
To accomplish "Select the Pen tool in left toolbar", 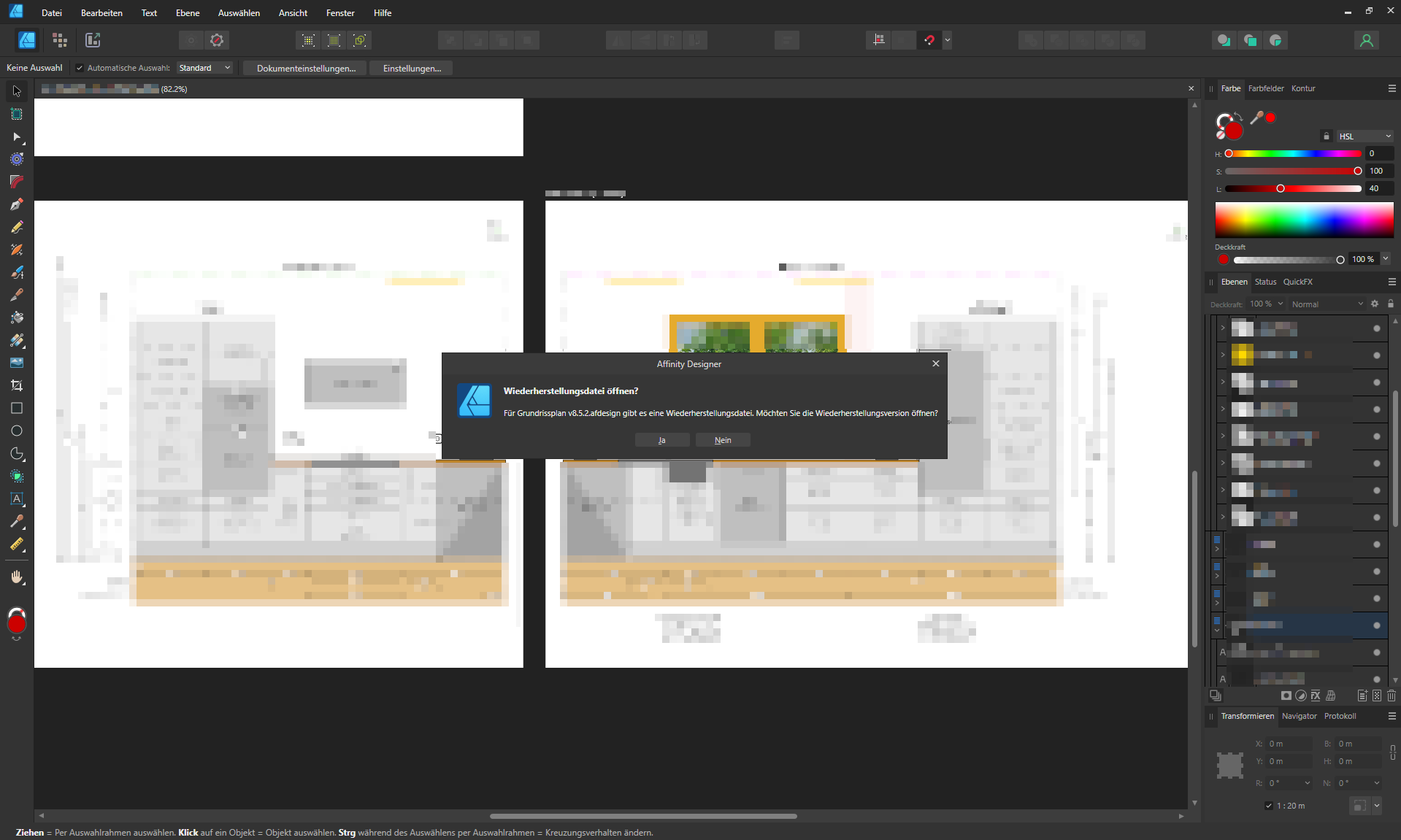I will (x=17, y=204).
